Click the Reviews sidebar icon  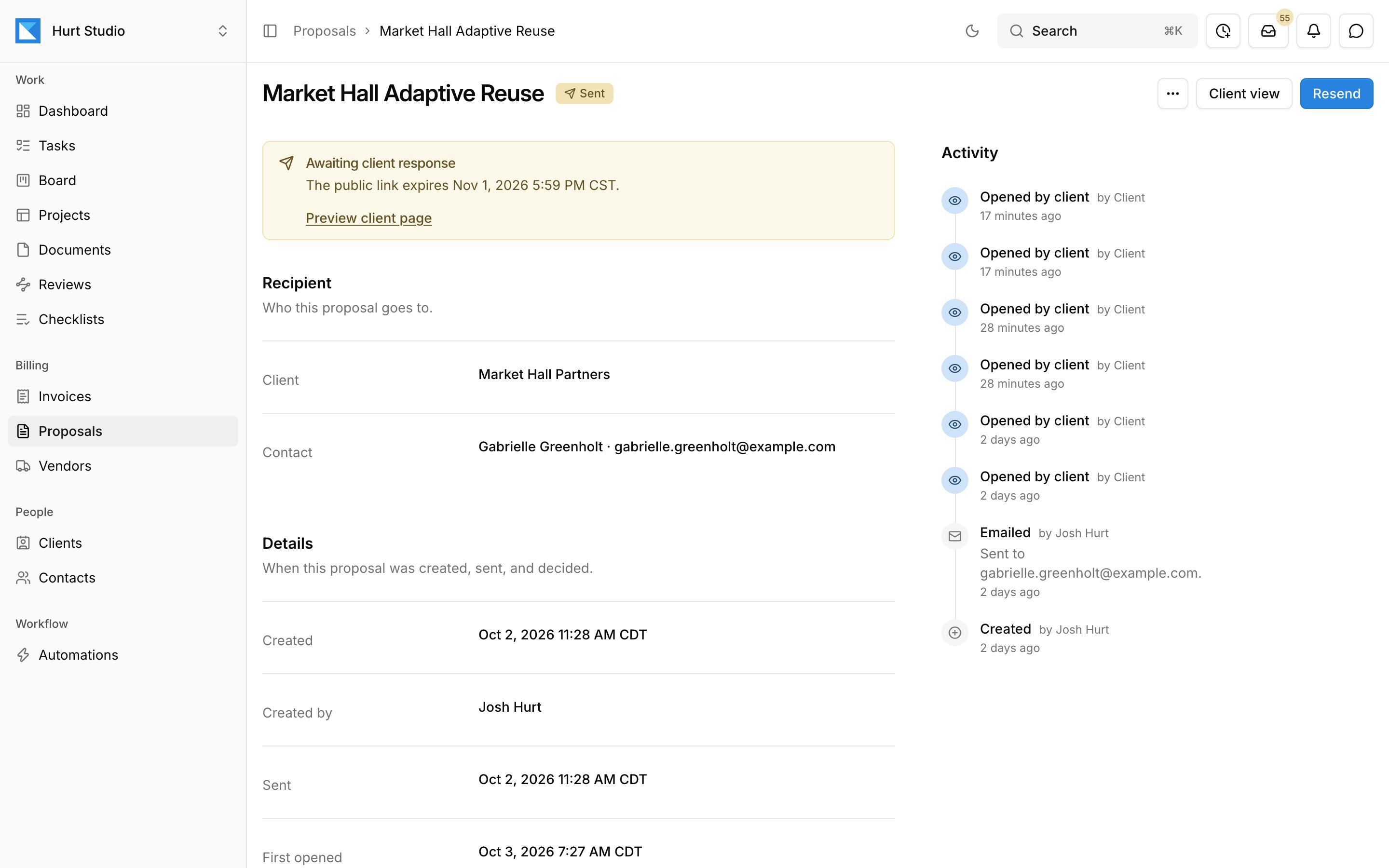(x=23, y=285)
